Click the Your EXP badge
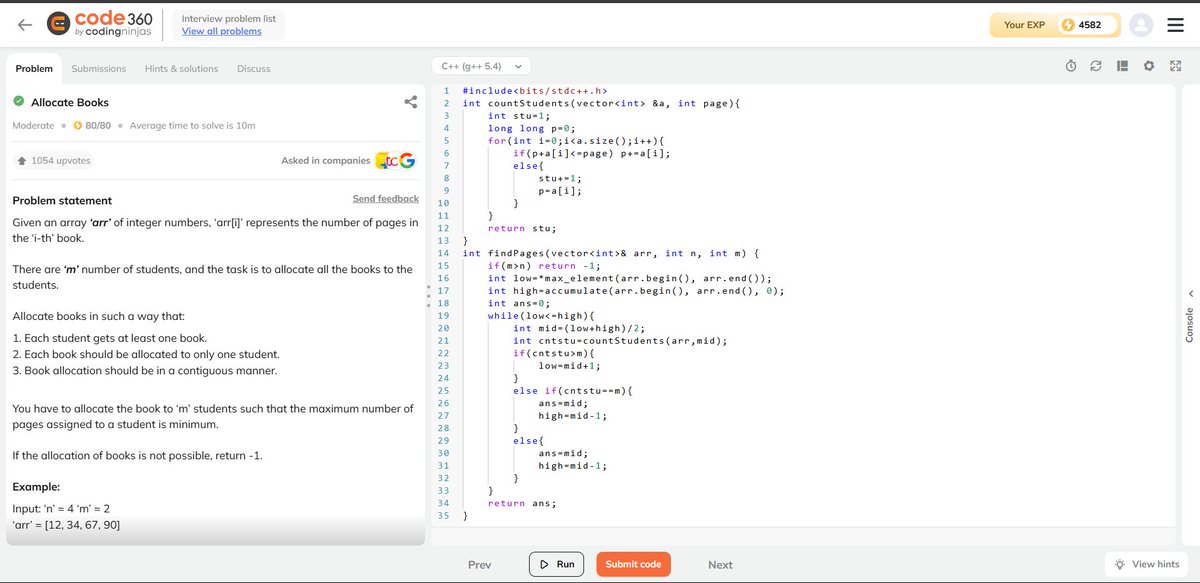The width and height of the screenshot is (1200, 583). [1055, 25]
